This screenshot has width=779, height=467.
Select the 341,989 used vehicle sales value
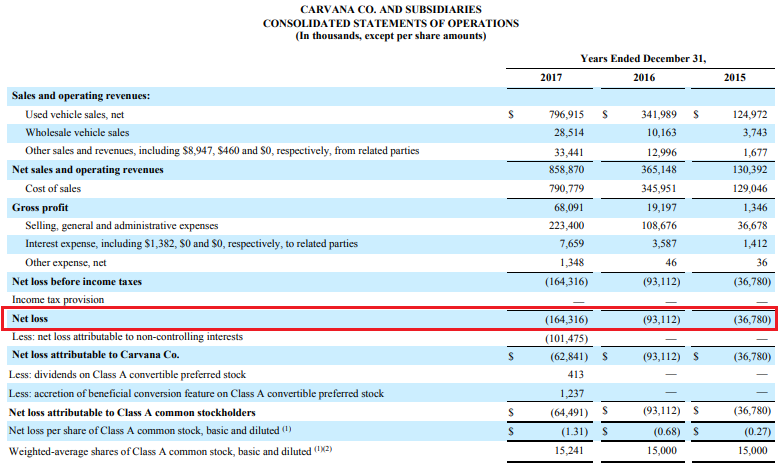[x=658, y=115]
